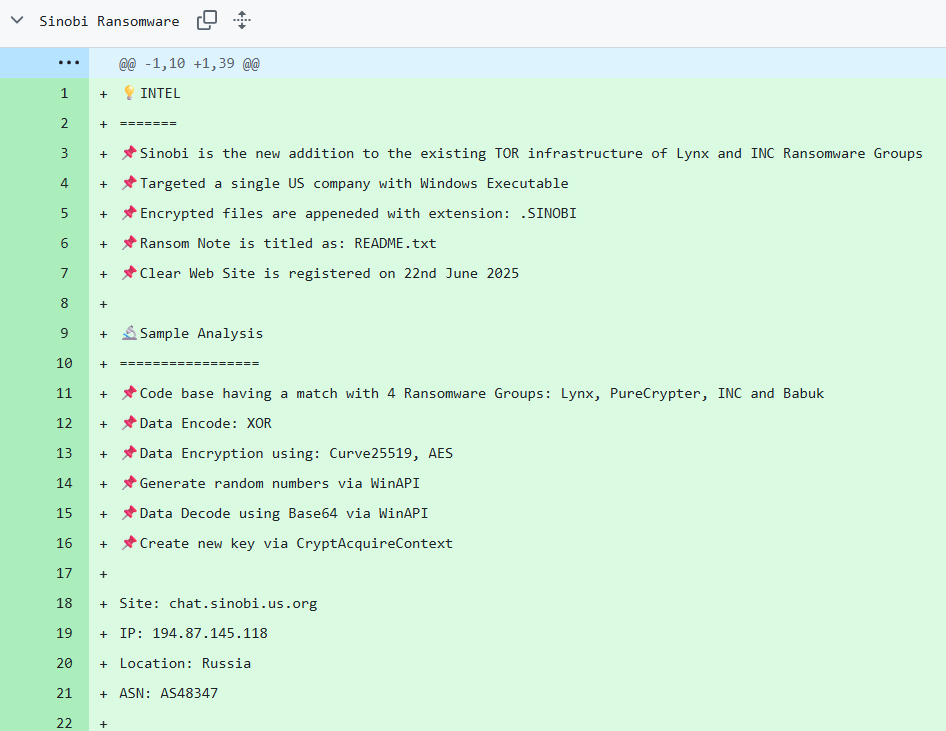Expand all lines in the diff
The image size is (946, 731).
241,20
